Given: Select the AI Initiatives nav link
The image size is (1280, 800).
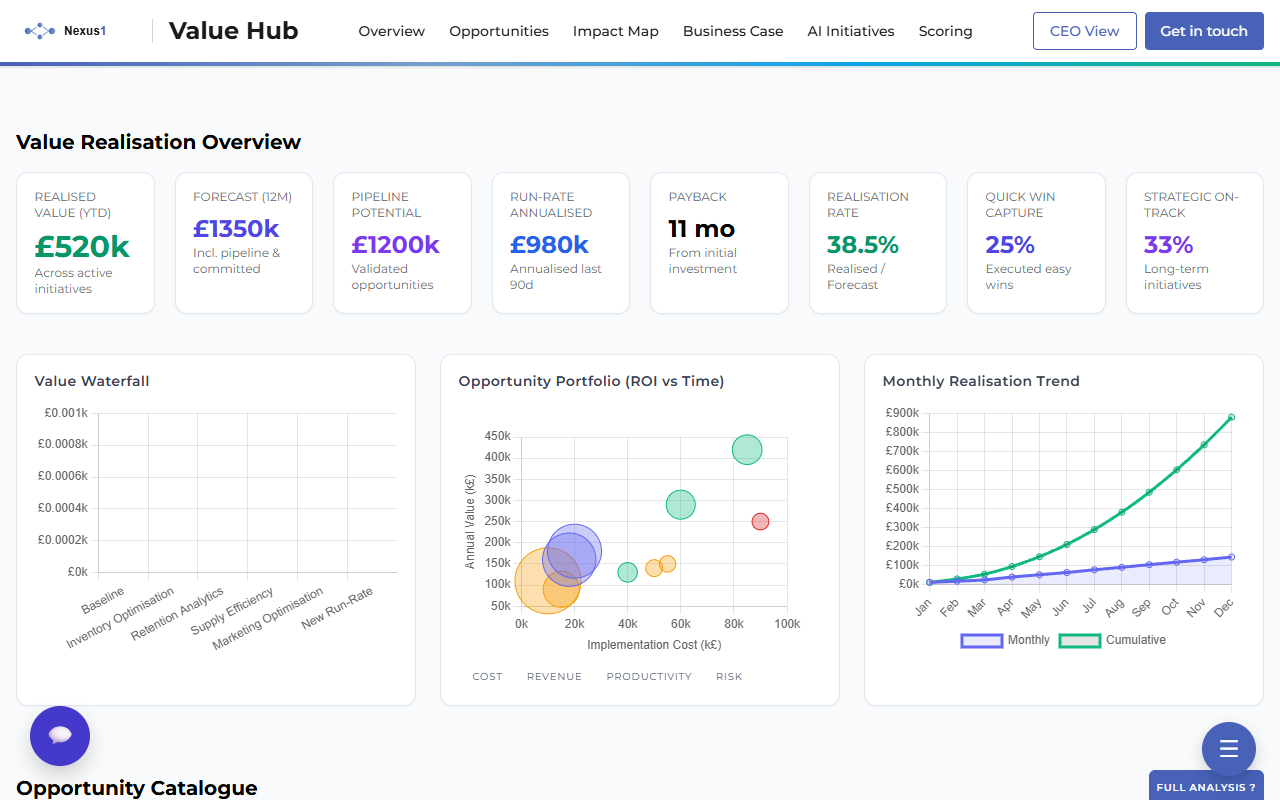Looking at the screenshot, I should click(x=850, y=31).
